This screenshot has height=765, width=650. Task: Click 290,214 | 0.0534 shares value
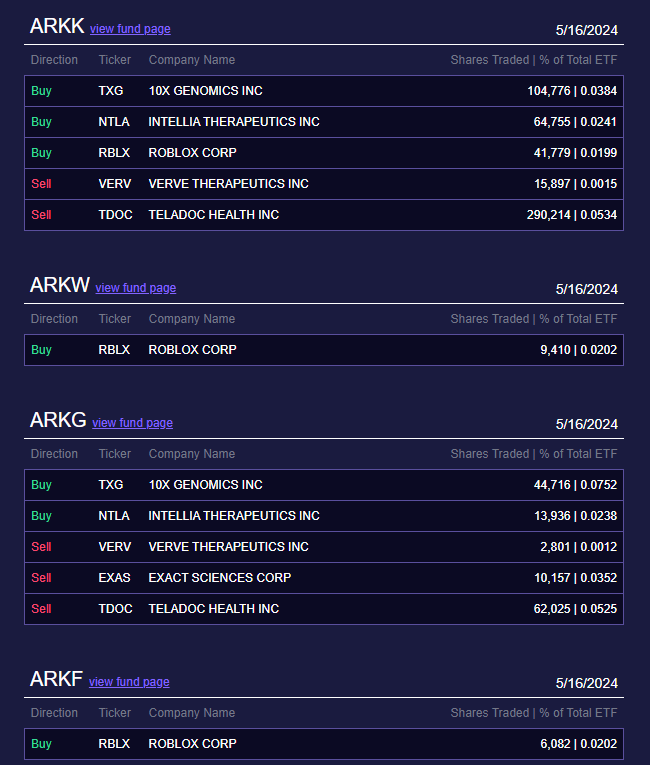[x=572, y=215]
